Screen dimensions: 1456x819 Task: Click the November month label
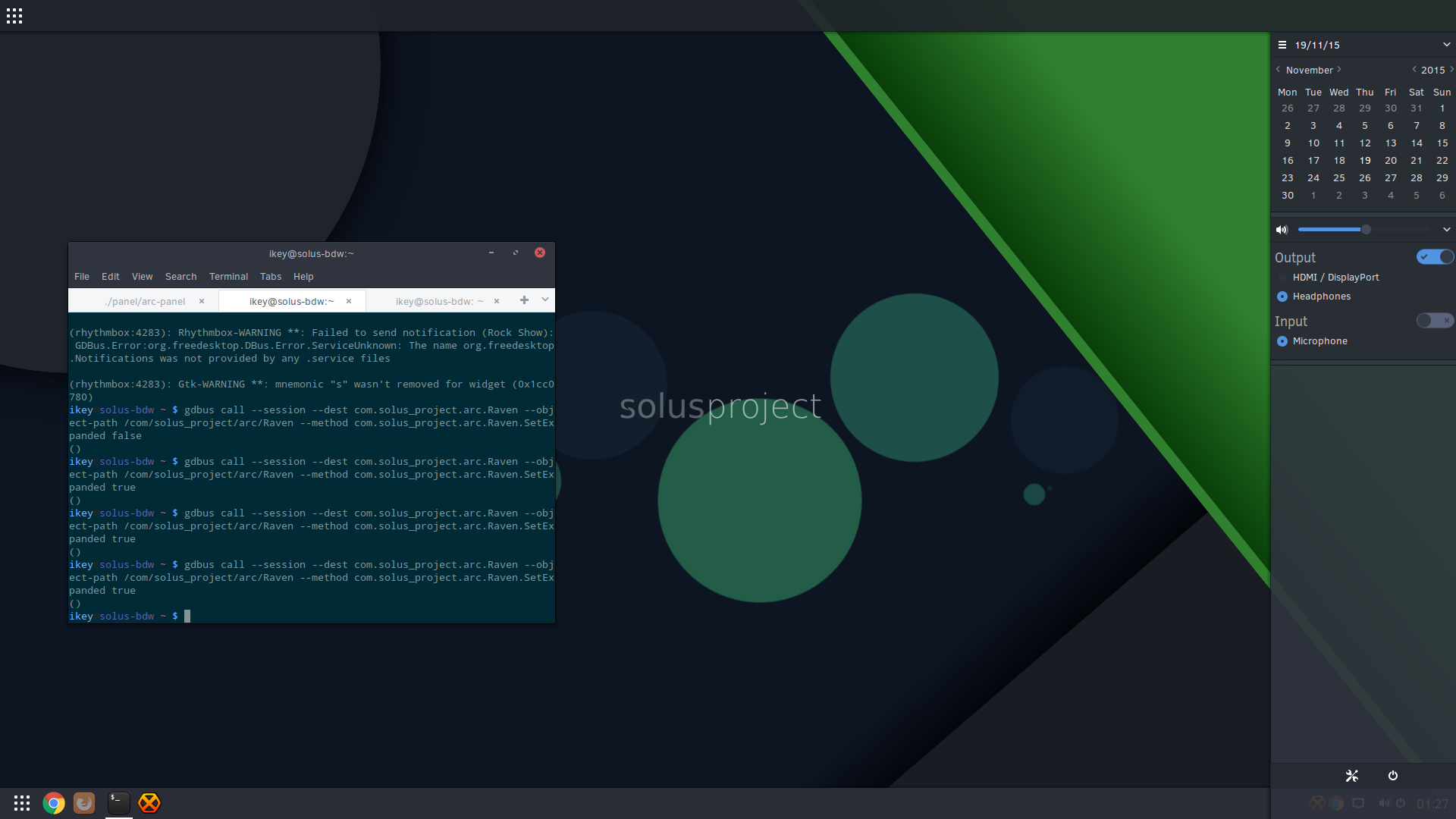[1310, 71]
